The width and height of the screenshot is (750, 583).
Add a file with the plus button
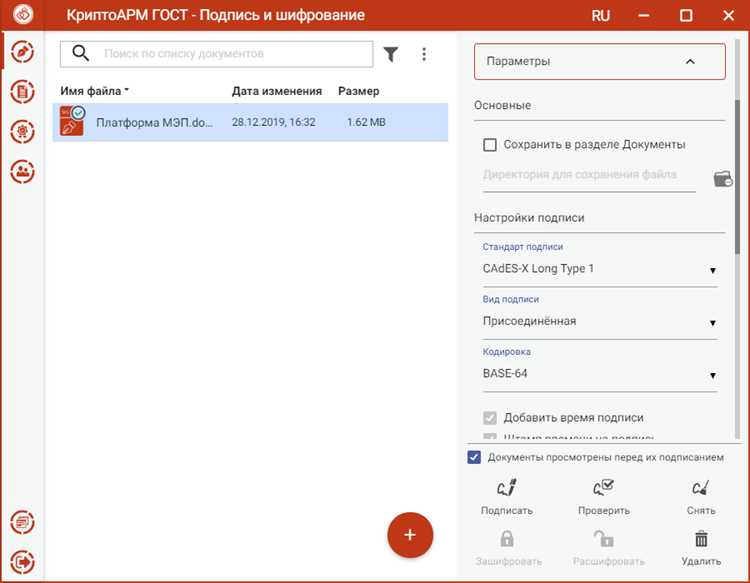(410, 535)
